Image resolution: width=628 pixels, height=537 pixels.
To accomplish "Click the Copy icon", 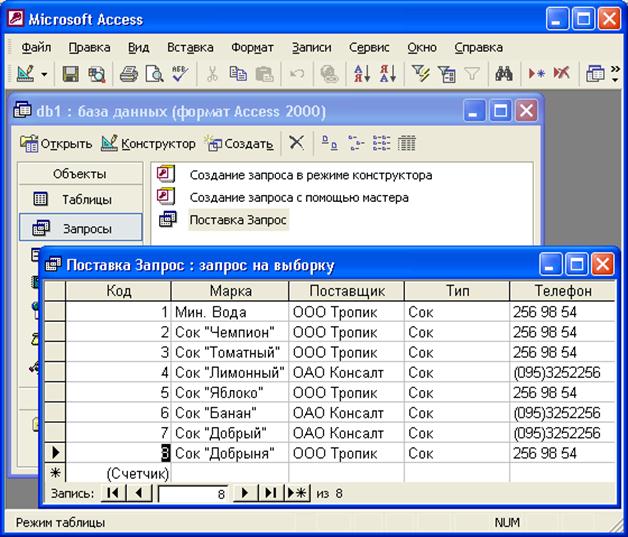I will tap(238, 74).
